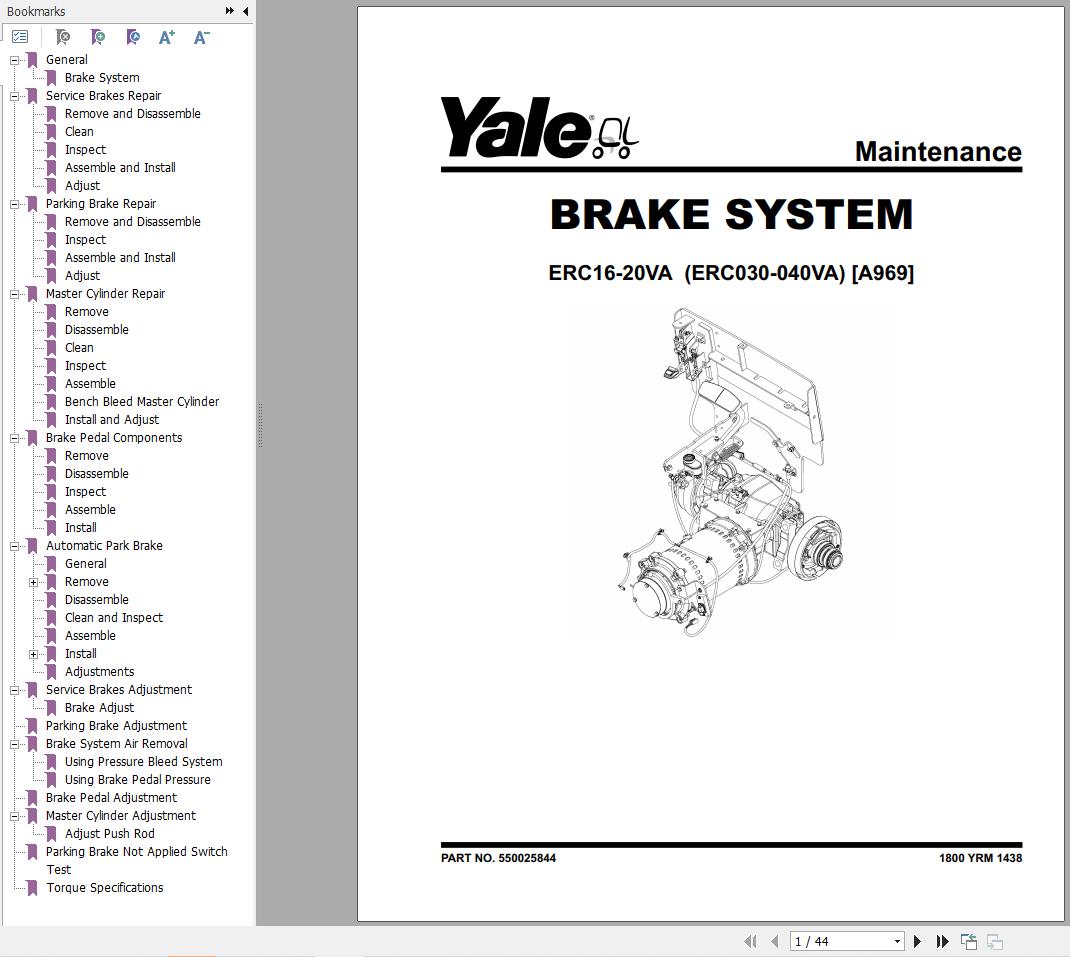This screenshot has height=957, width=1070.
Task: Collapse the Parking Brake Repair group
Action: pyautogui.click(x=14, y=204)
